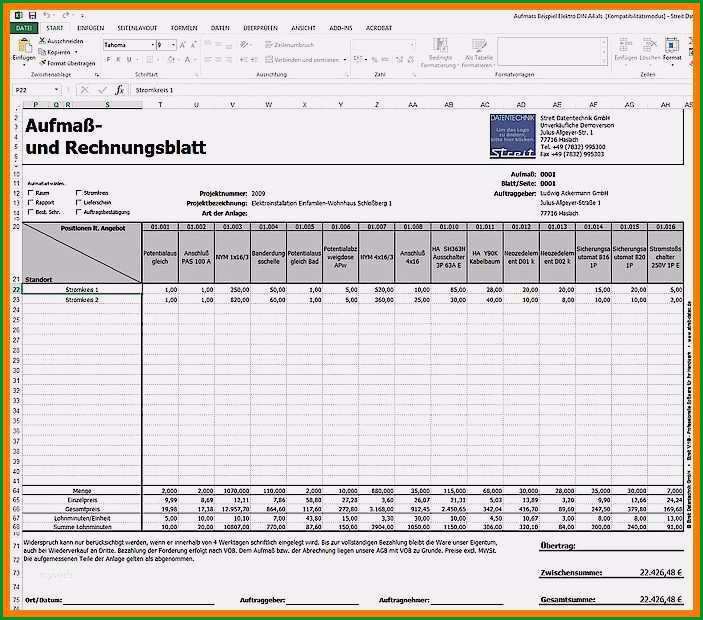The image size is (703, 620).
Task: Toggle underline U formatting
Action: click(129, 60)
